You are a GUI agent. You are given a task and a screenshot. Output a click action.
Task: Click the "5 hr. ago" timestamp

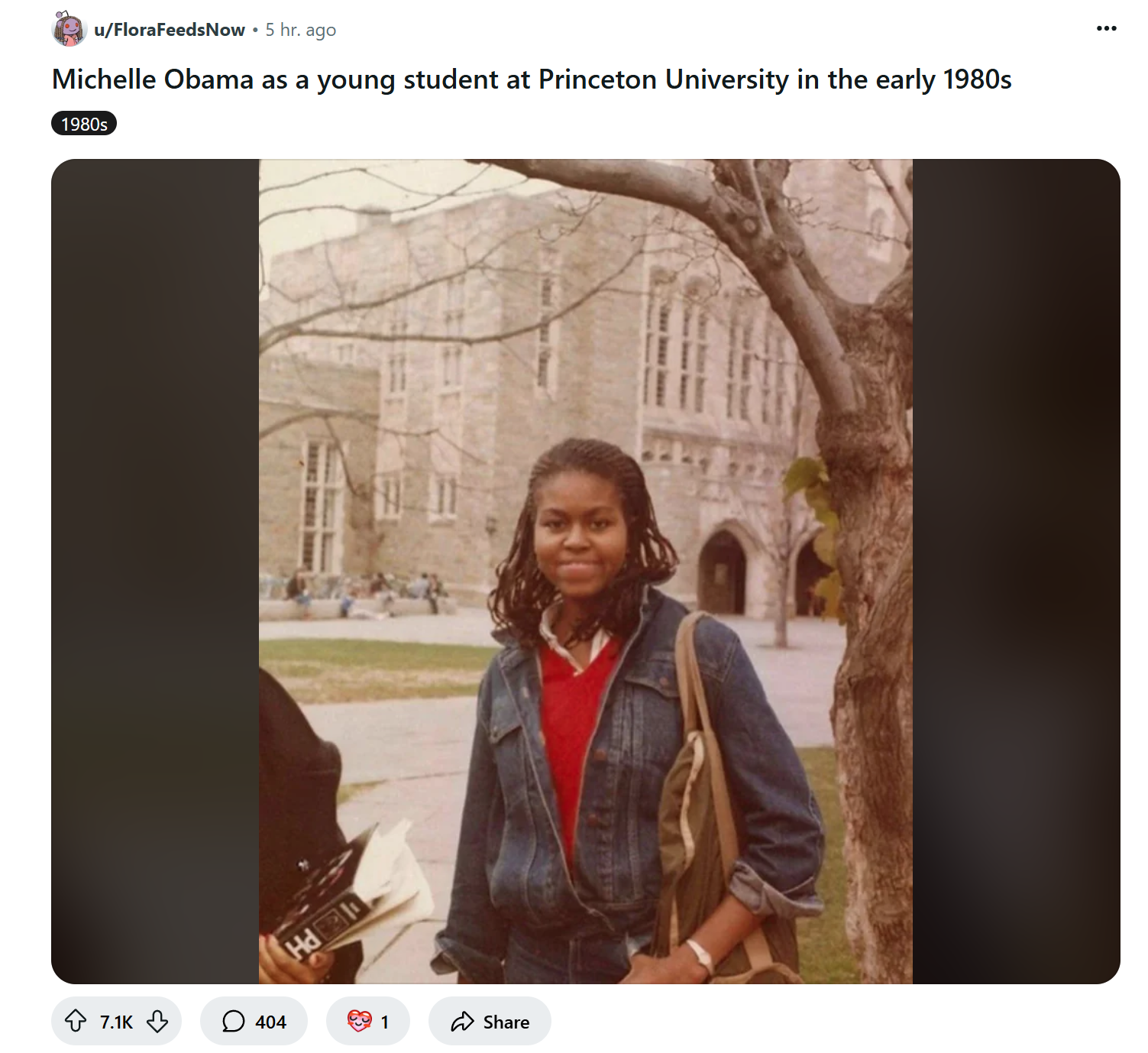300,30
